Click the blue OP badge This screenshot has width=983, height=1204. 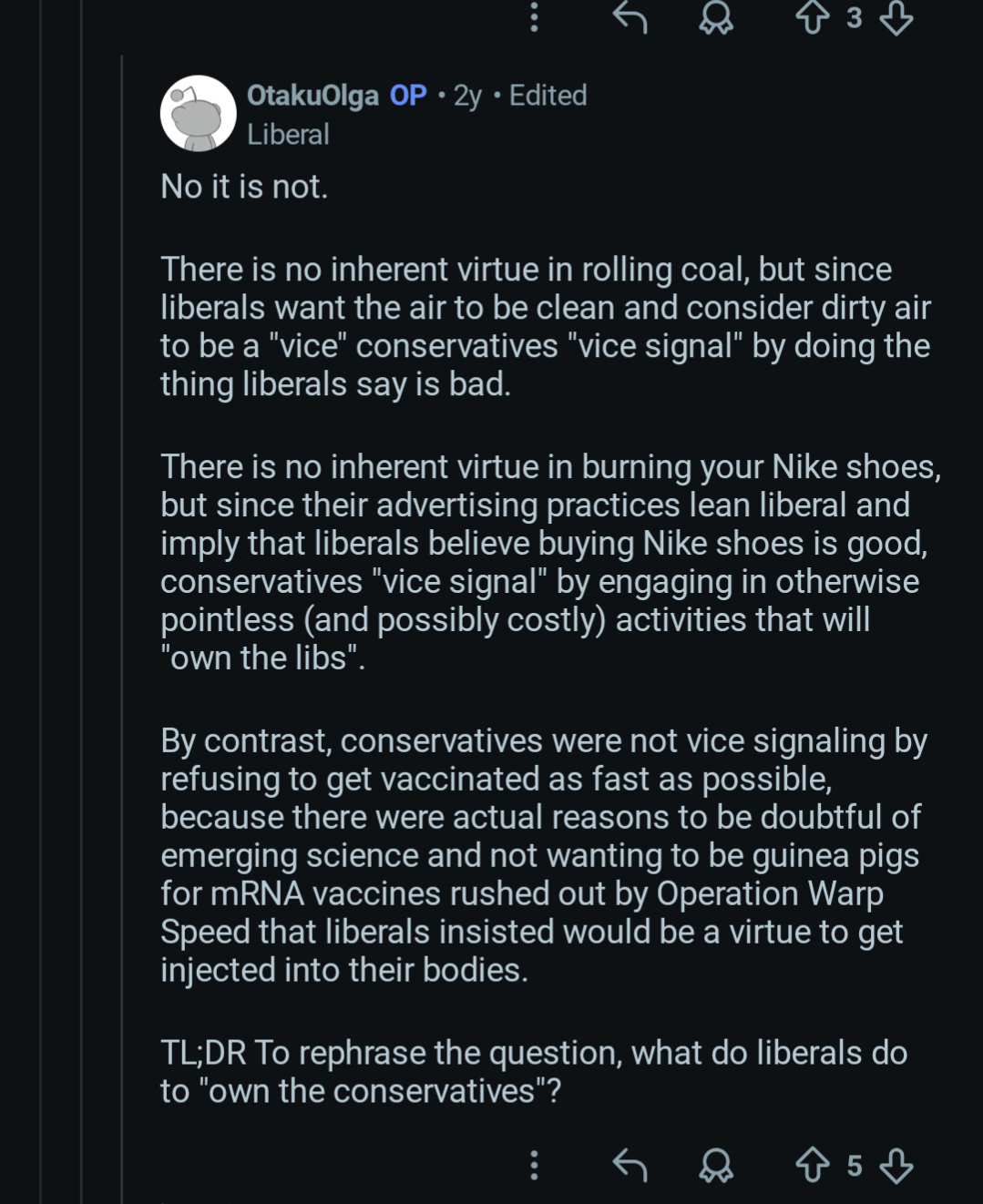click(408, 96)
